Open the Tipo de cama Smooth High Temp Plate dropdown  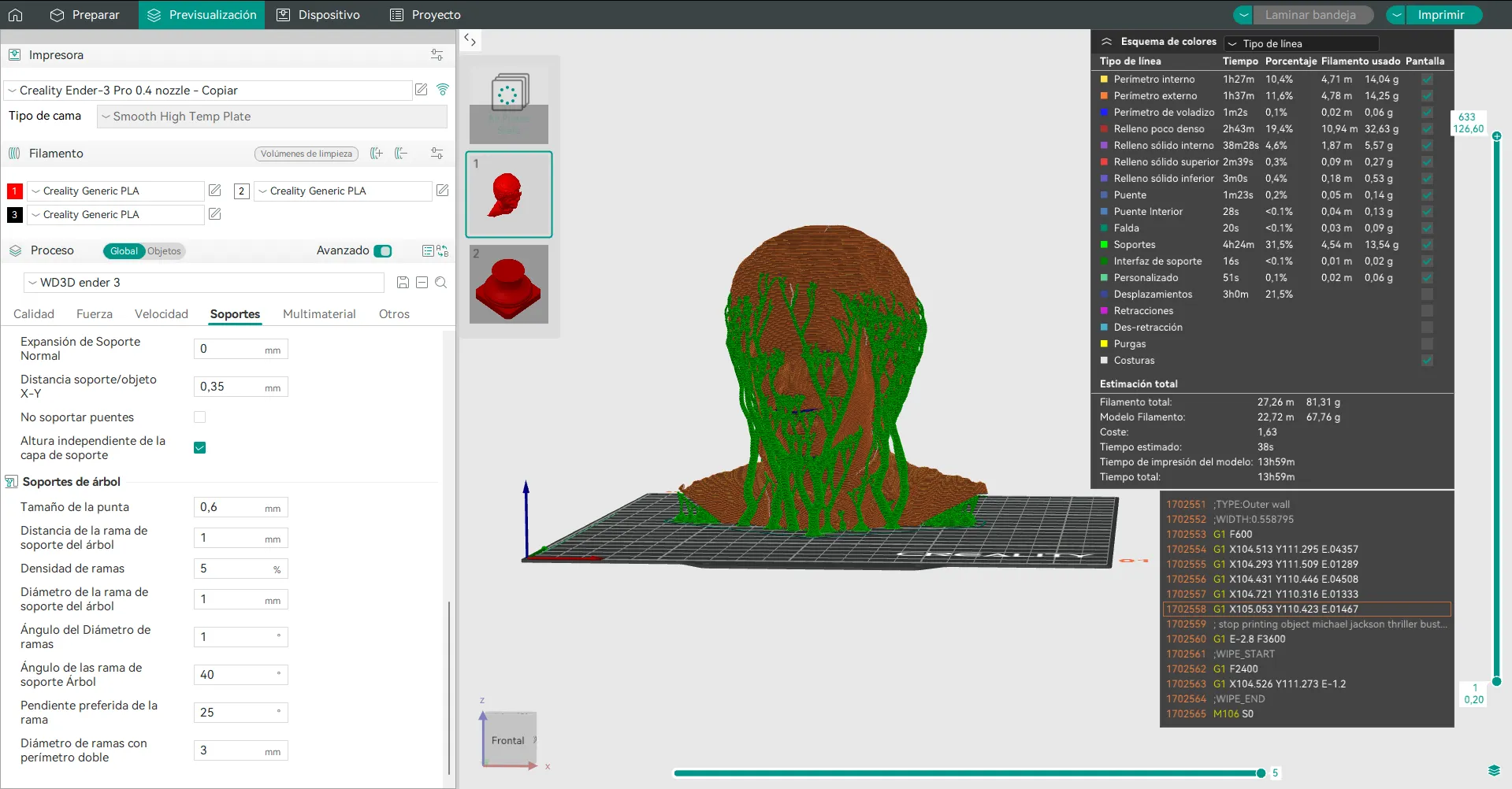click(272, 117)
